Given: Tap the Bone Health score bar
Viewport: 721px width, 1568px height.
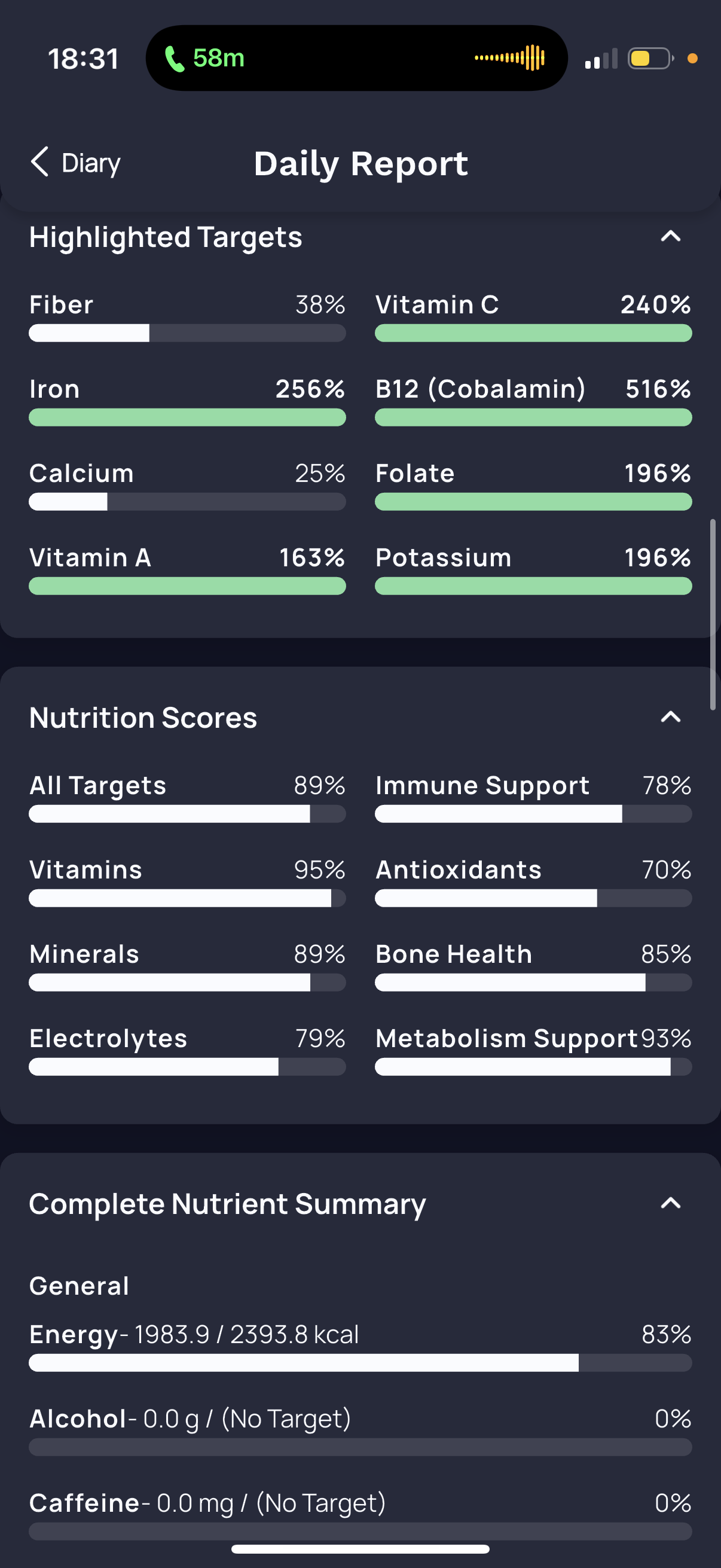Looking at the screenshot, I should [533, 982].
